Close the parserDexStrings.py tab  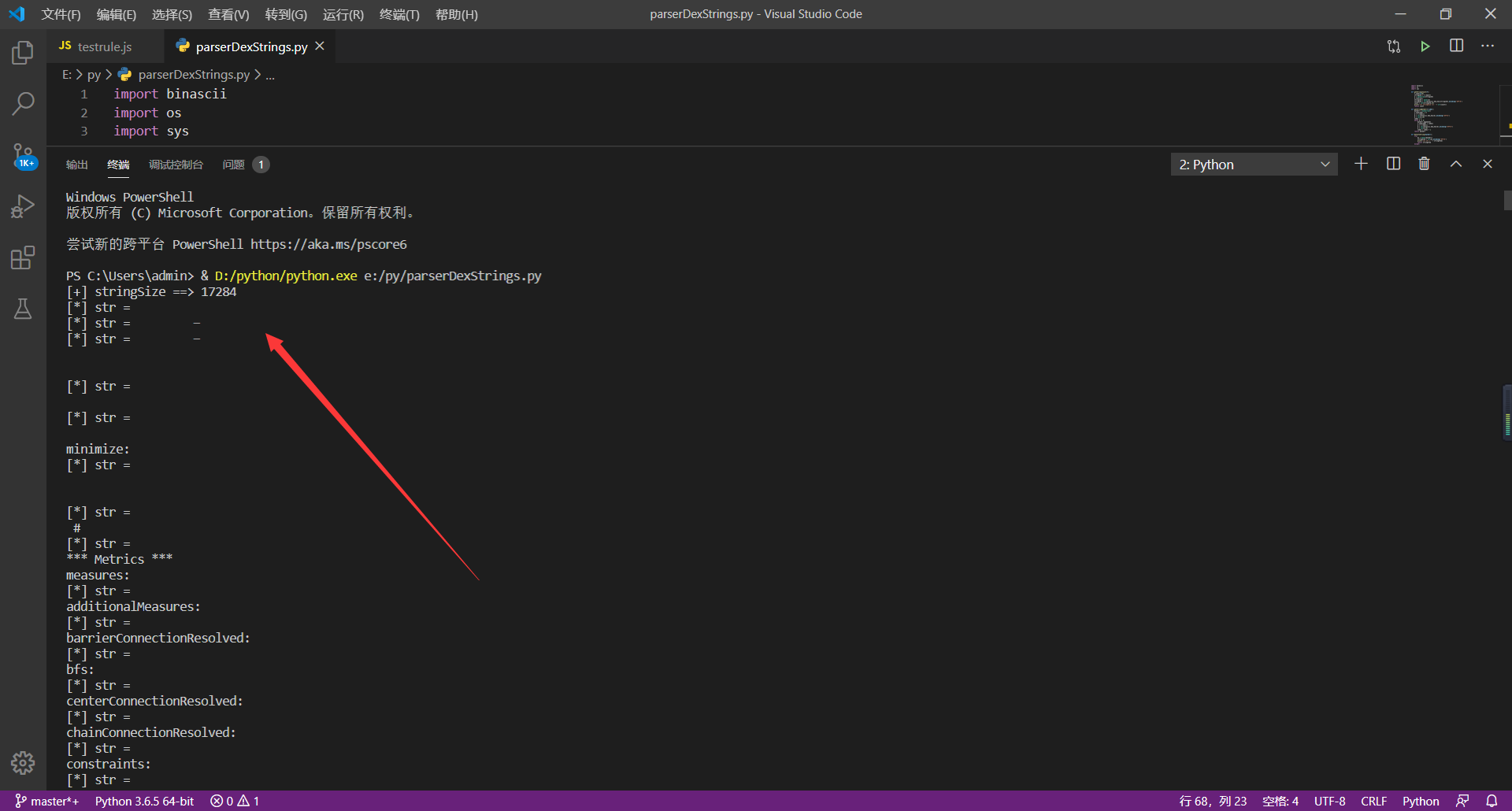[320, 46]
